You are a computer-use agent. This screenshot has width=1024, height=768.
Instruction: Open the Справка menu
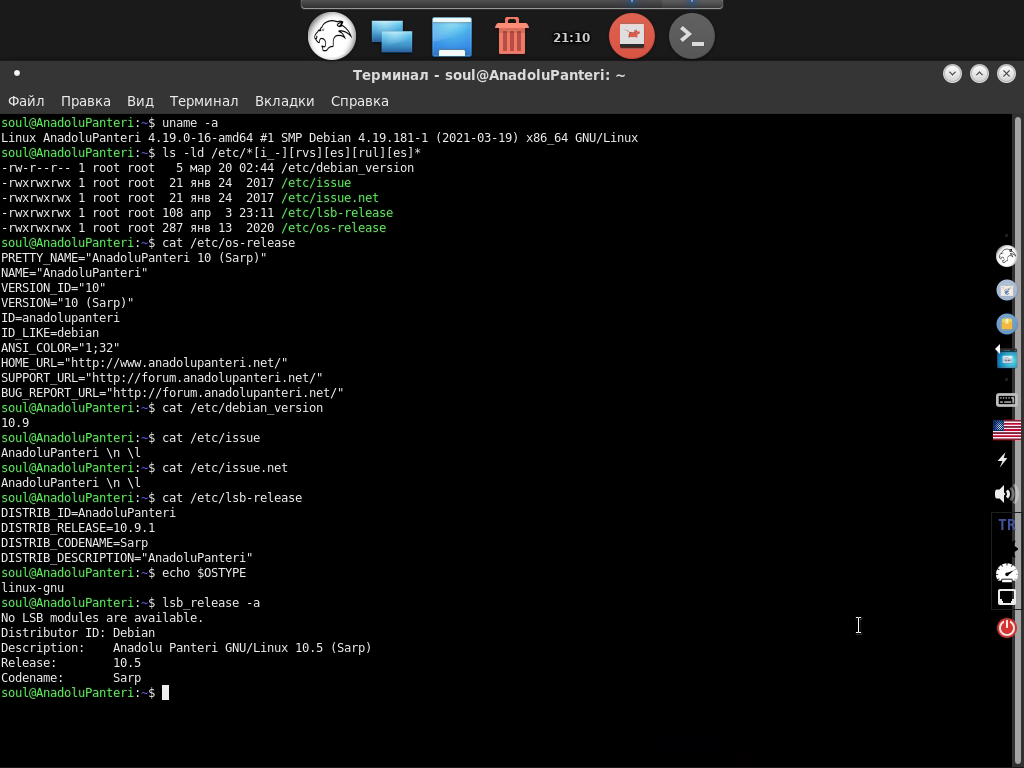coord(360,101)
